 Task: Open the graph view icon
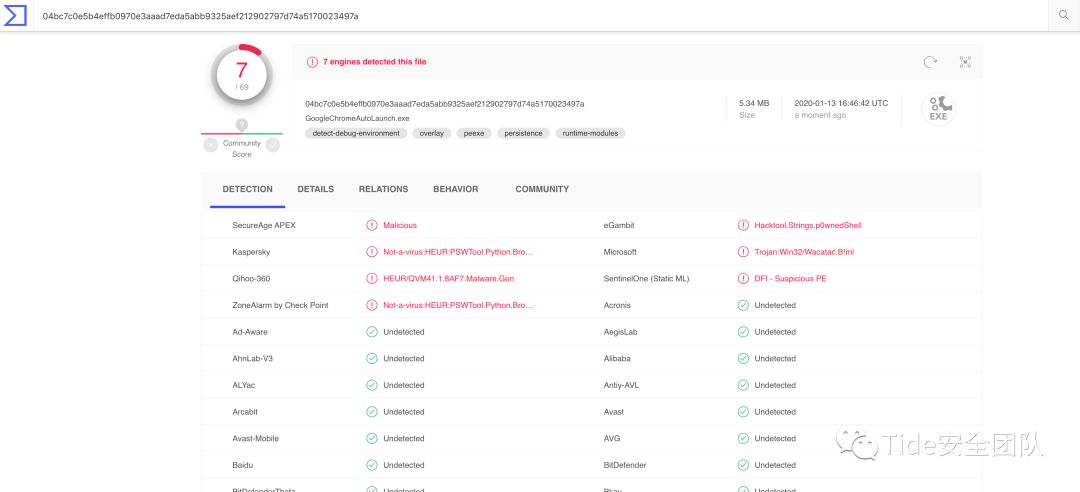pos(965,62)
